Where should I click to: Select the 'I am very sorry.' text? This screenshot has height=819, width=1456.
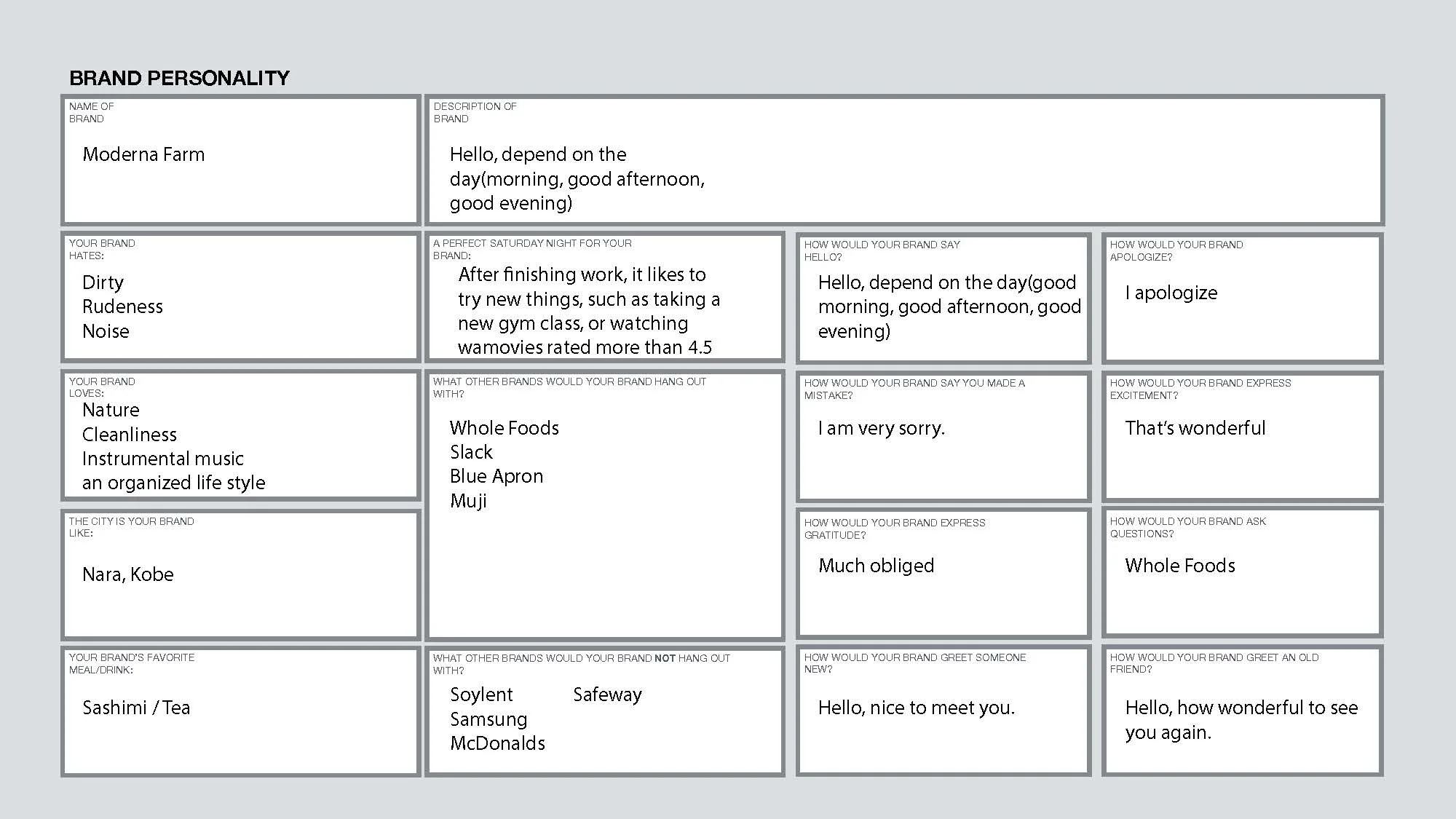click(x=882, y=428)
